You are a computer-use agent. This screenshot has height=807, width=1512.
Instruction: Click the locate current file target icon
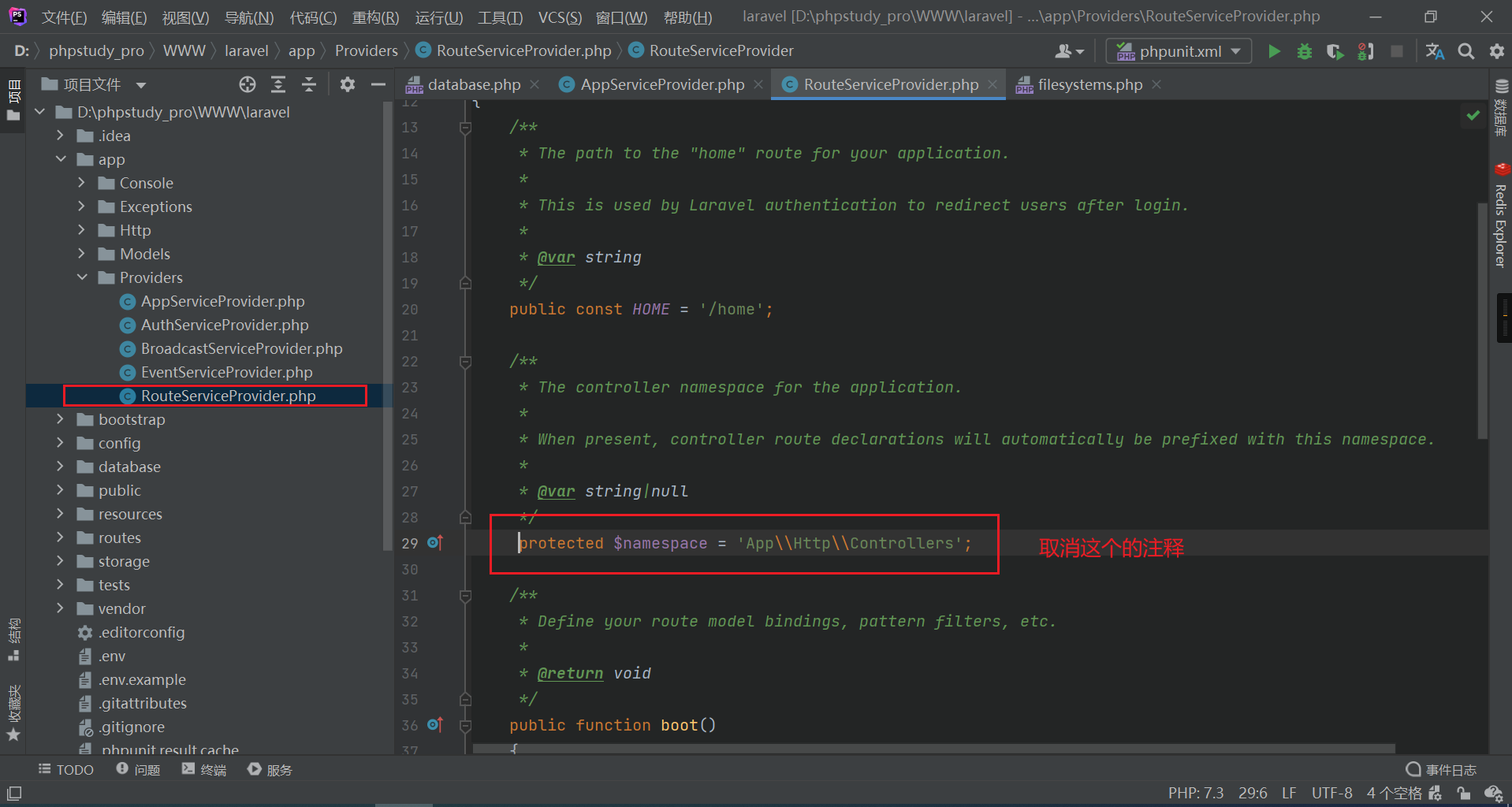coord(248,84)
